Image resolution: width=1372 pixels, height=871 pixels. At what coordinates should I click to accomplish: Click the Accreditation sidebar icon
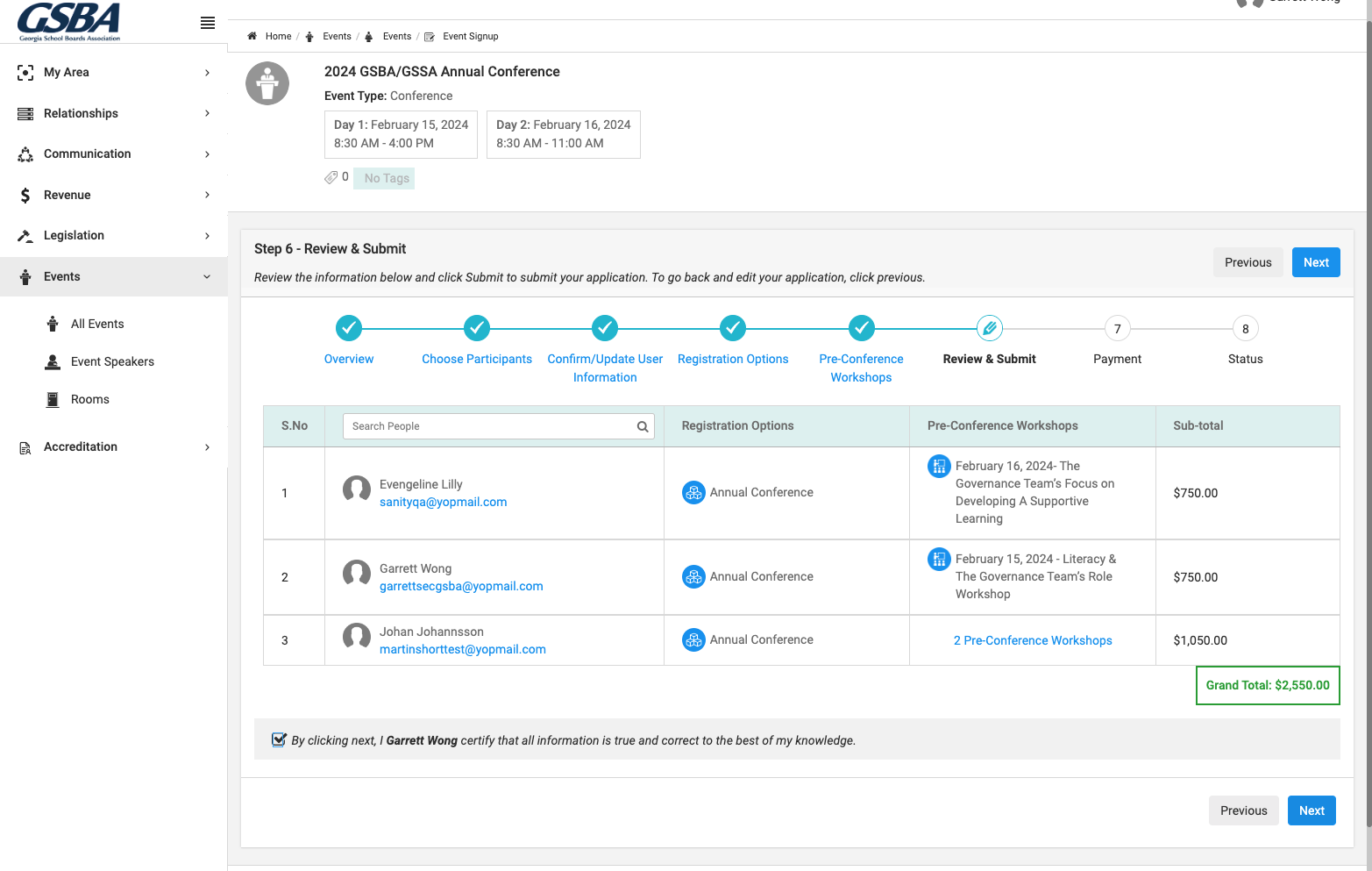coord(25,447)
